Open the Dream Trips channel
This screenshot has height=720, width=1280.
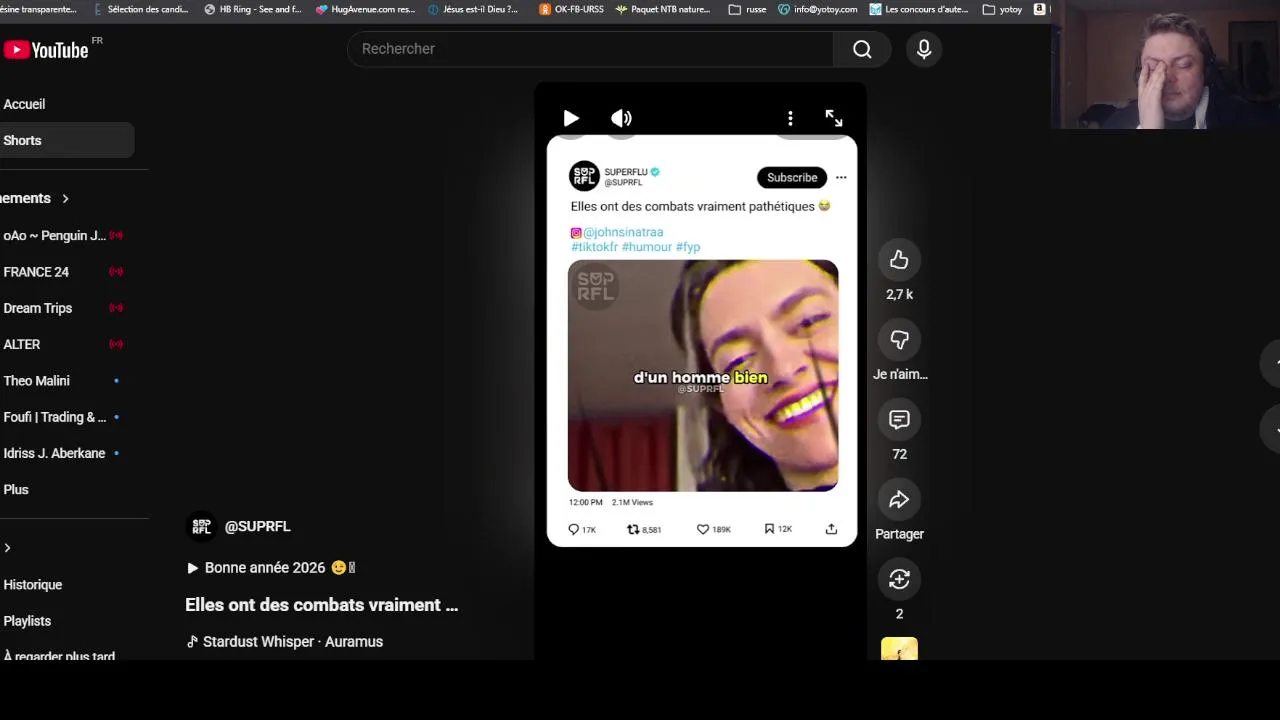pos(62,308)
